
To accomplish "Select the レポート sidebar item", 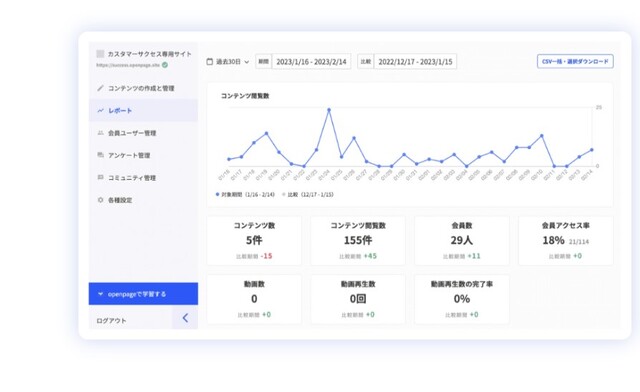I will (143, 110).
